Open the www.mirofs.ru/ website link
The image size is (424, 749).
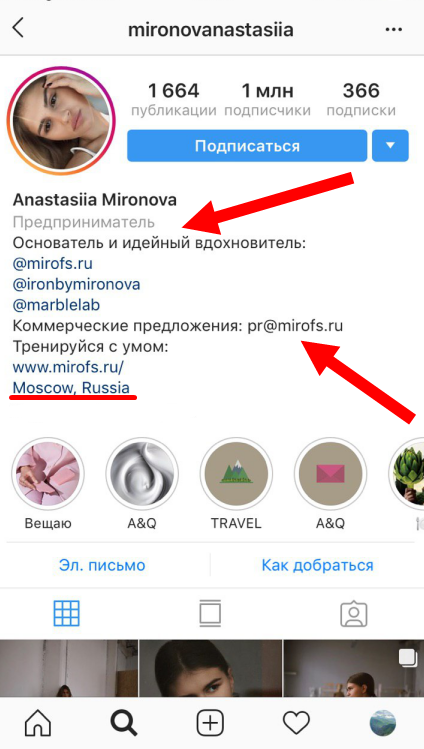tap(68, 367)
